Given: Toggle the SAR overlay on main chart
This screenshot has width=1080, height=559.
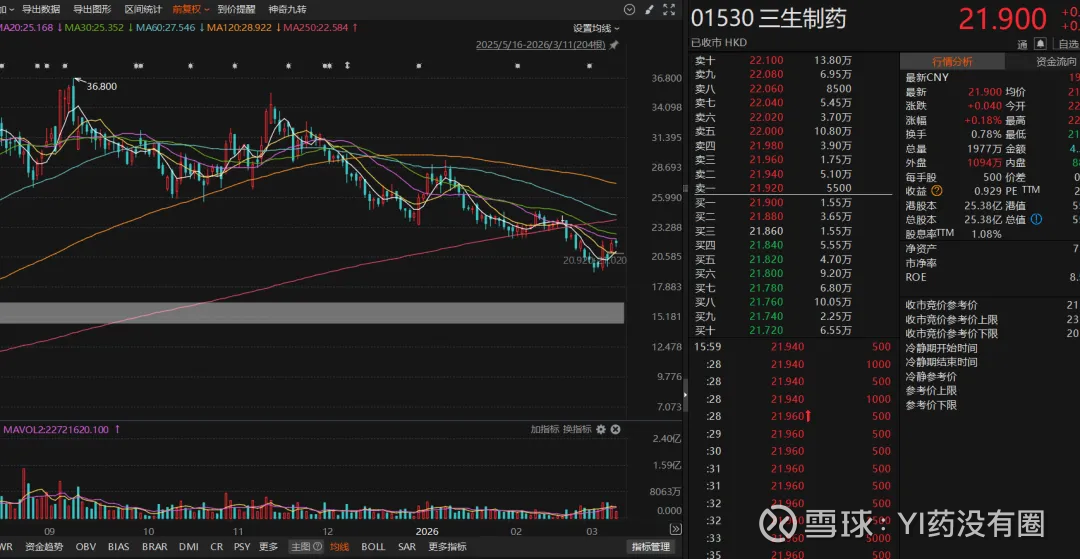Looking at the screenshot, I should pos(407,547).
